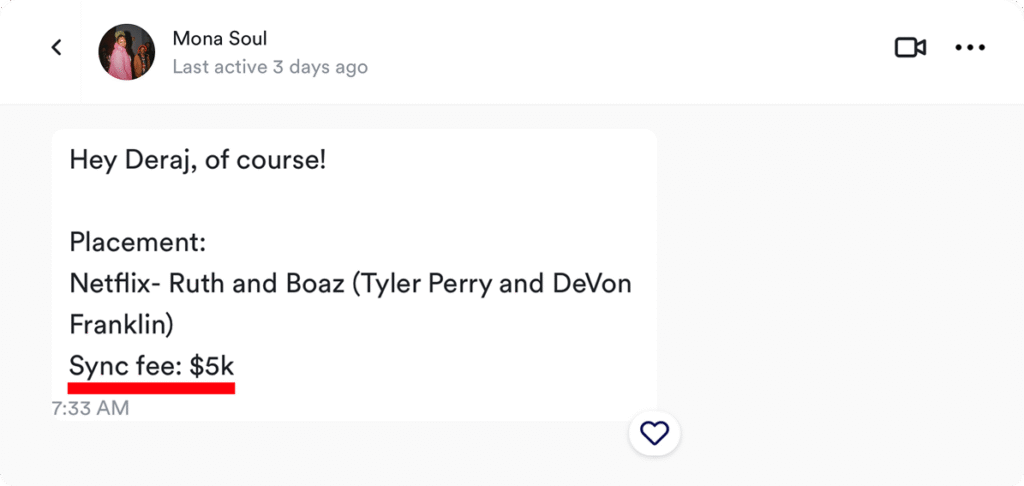Click the "Sync fee:" label text
Screen dimensions: 1024x486
coord(125,365)
